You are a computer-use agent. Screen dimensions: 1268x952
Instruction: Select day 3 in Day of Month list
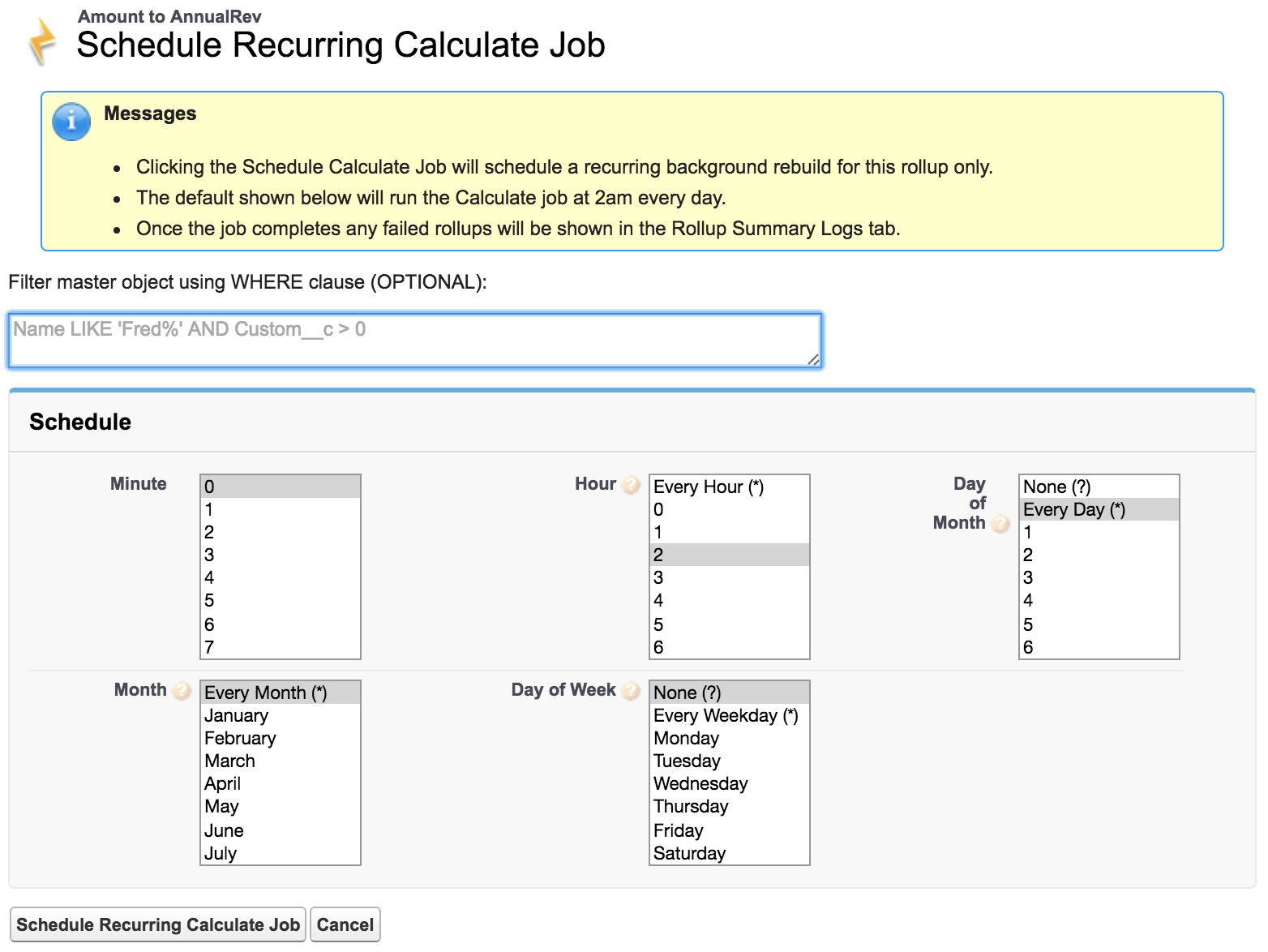click(x=1098, y=578)
